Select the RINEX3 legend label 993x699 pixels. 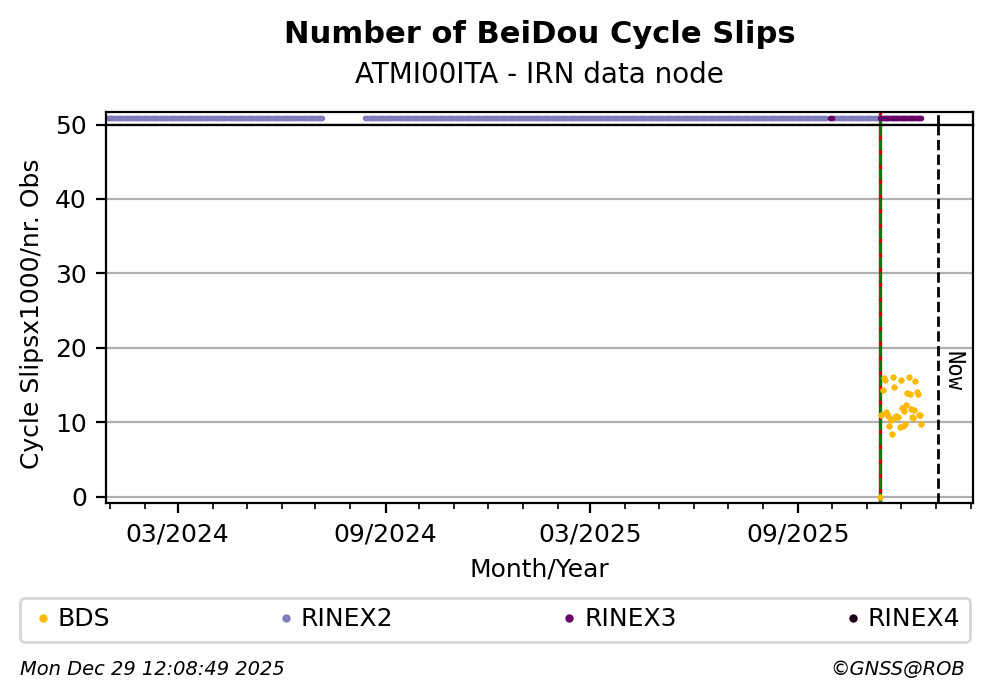(630, 619)
